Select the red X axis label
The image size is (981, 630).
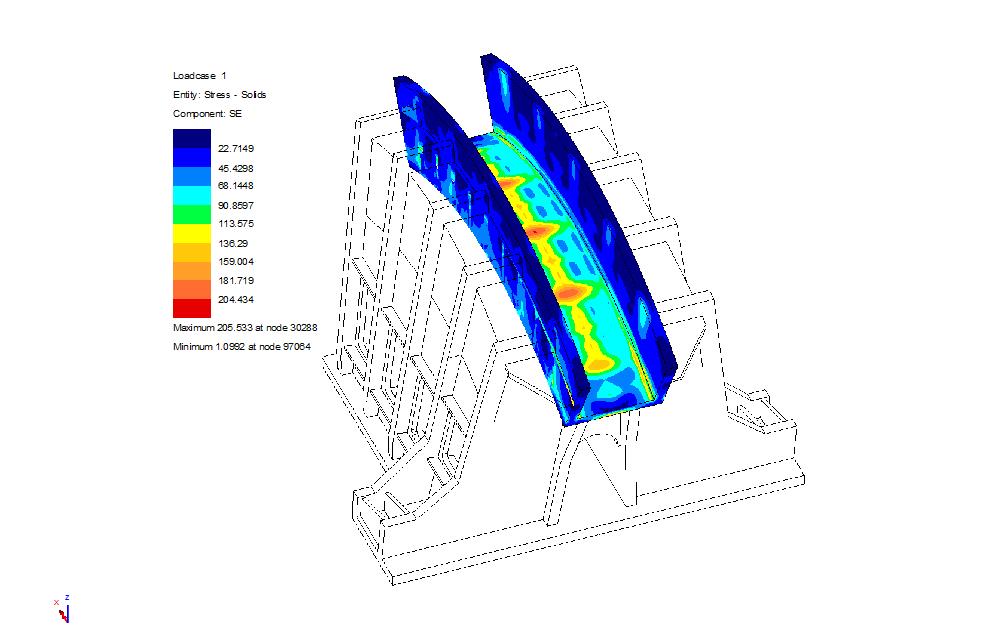point(57,602)
